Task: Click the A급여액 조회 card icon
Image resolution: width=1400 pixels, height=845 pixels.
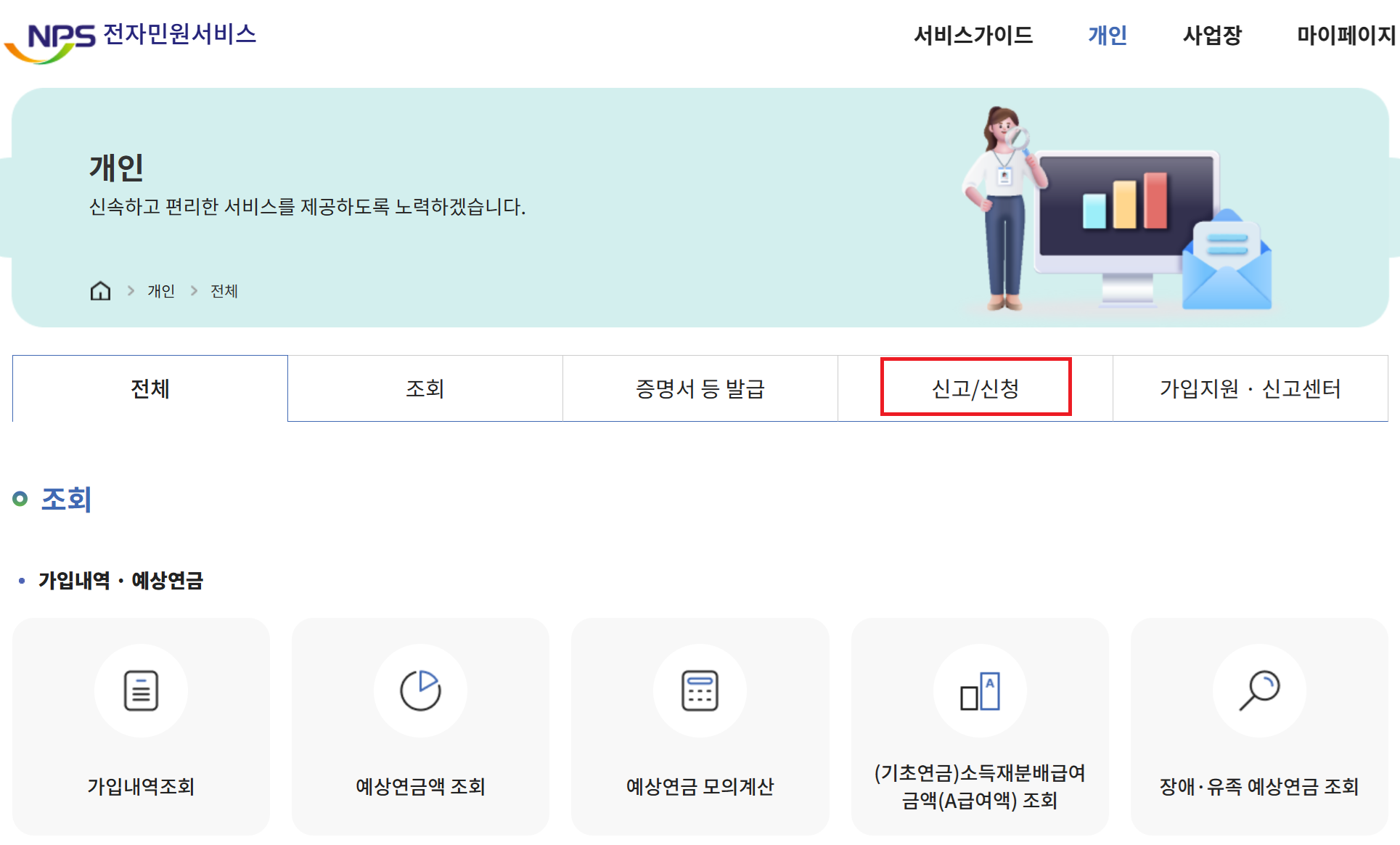Action: [980, 690]
